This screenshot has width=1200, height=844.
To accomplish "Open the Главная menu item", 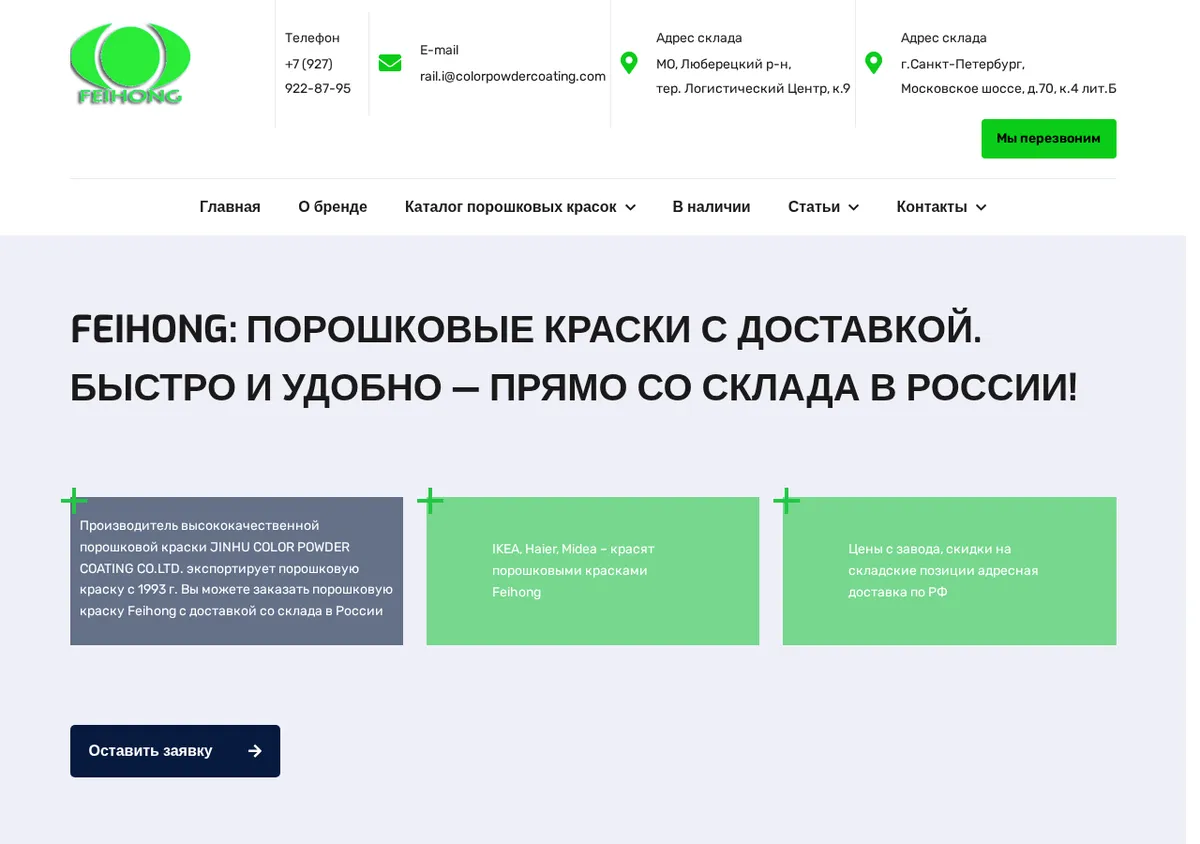I will coord(230,207).
